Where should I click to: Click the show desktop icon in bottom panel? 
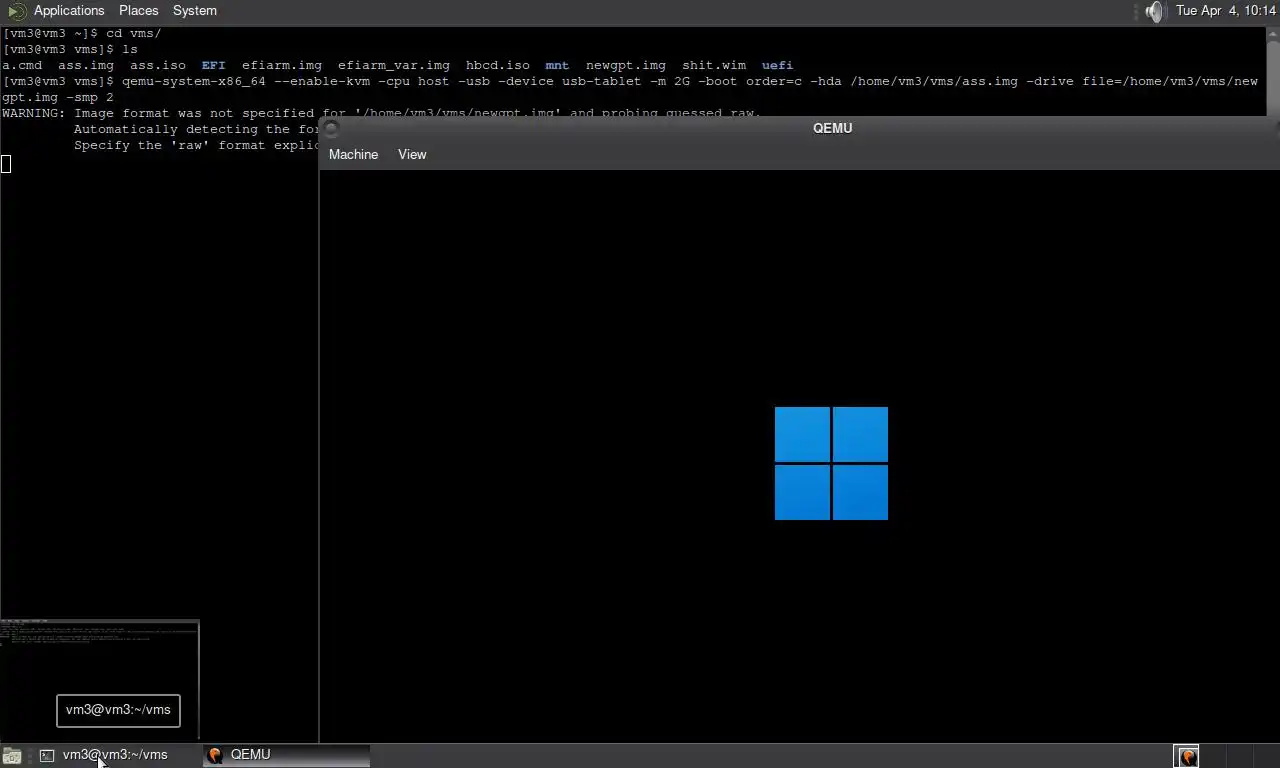(11, 756)
